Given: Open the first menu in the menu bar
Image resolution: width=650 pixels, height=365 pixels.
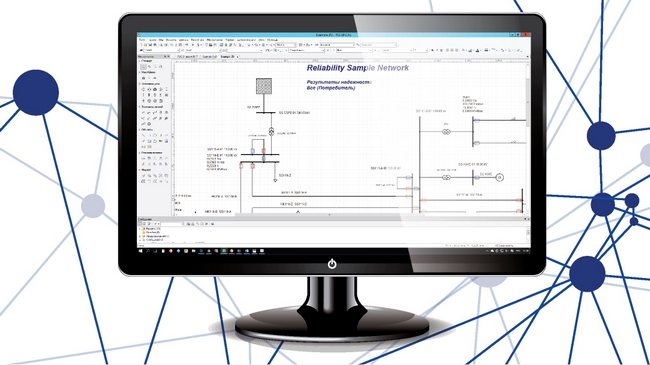Looking at the screenshot, I should (x=142, y=40).
